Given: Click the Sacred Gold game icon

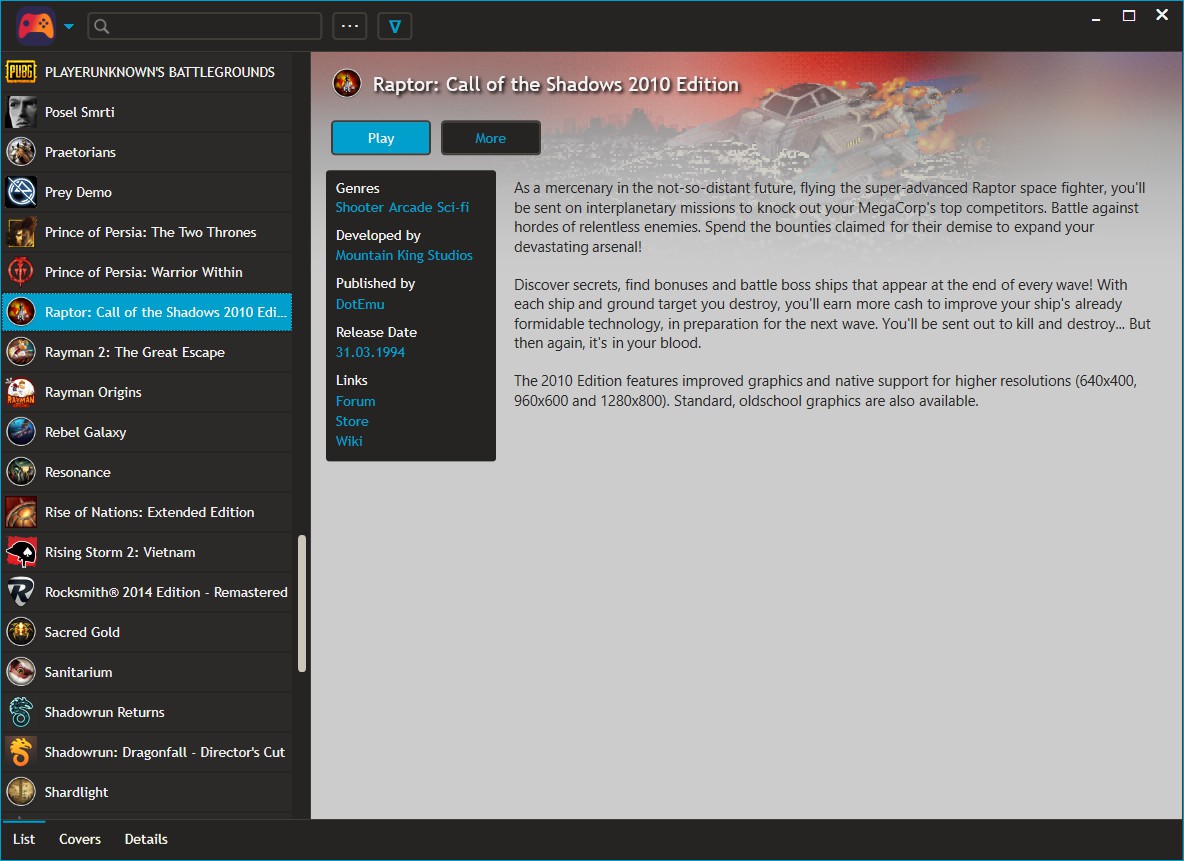Looking at the screenshot, I should tap(20, 632).
